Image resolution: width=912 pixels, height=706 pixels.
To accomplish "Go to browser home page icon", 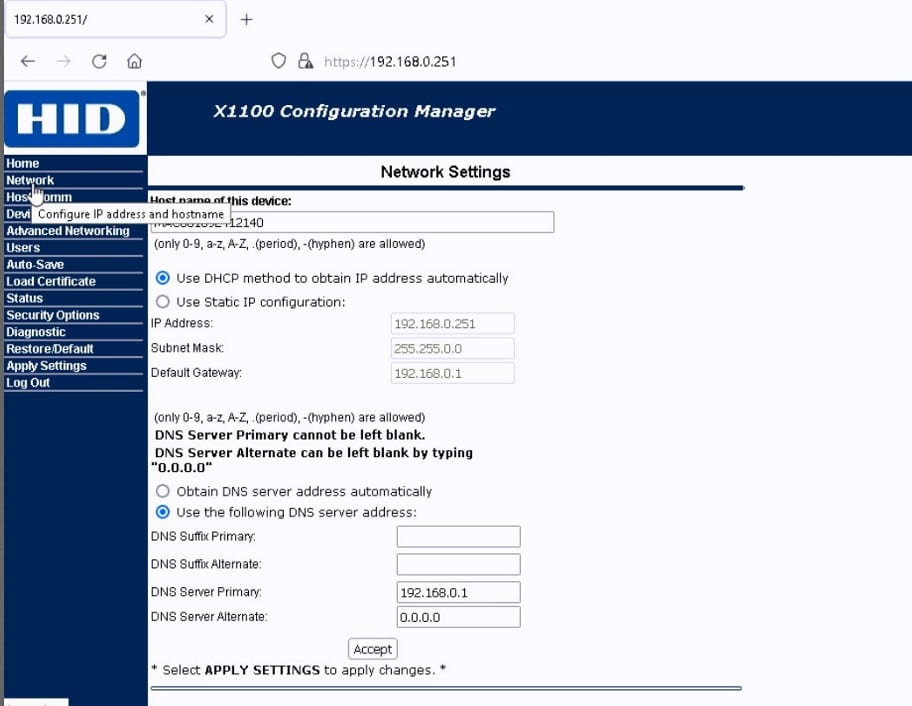I will [x=134, y=61].
